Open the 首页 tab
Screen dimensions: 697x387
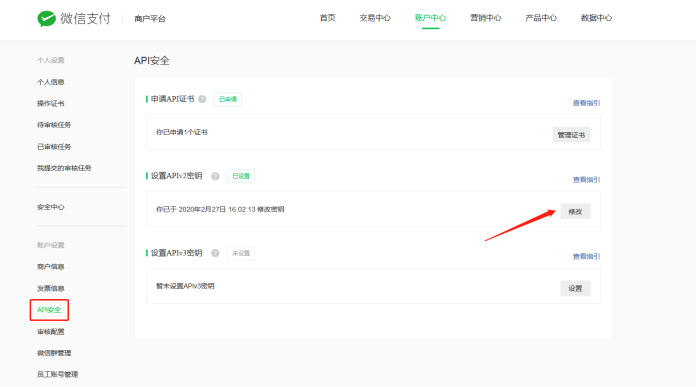point(328,18)
